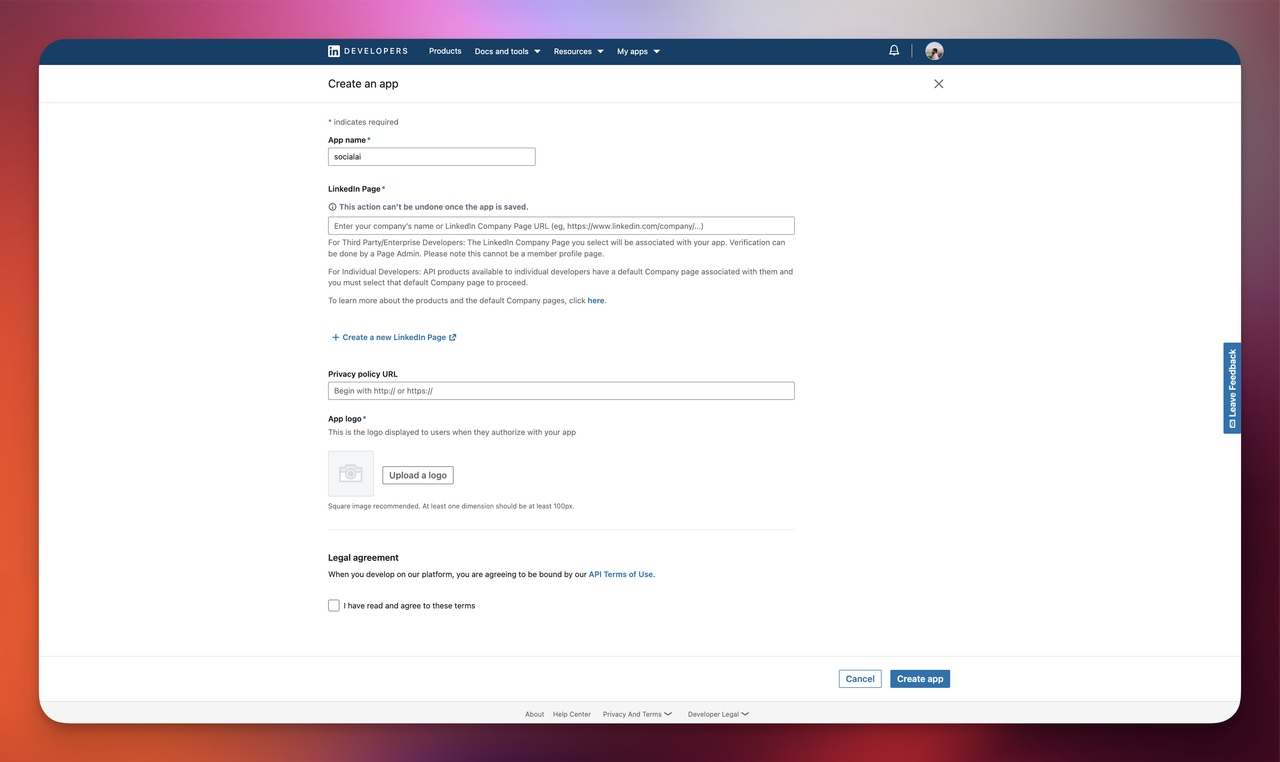This screenshot has height=762, width=1280.
Task: Expand Developer Legal footer menu
Action: tap(718, 714)
